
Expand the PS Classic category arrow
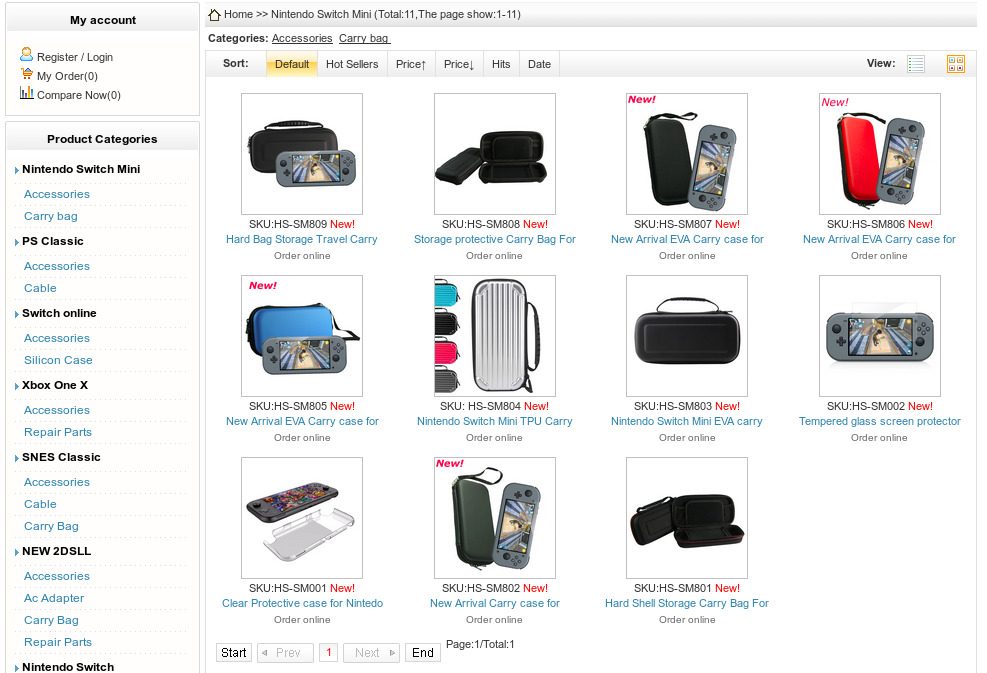(x=17, y=243)
